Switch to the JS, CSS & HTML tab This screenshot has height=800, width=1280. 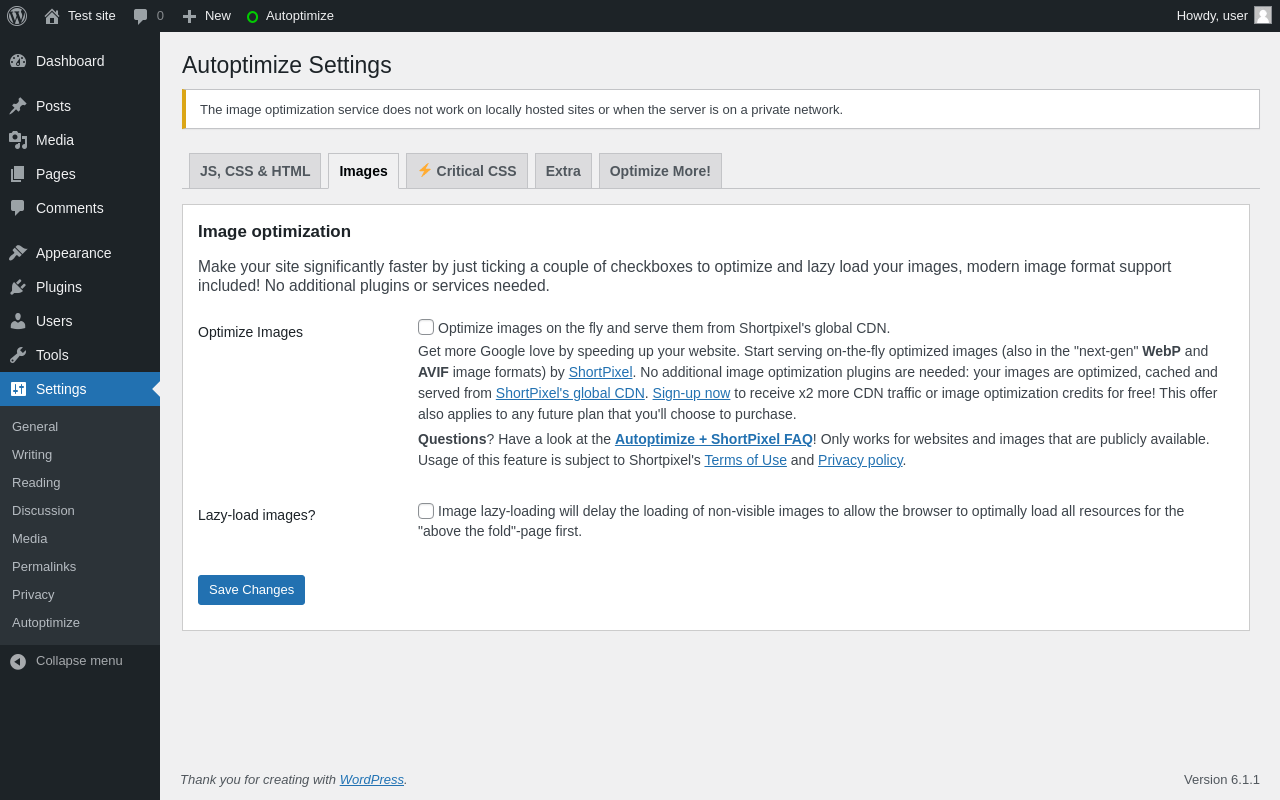pyautogui.click(x=255, y=171)
